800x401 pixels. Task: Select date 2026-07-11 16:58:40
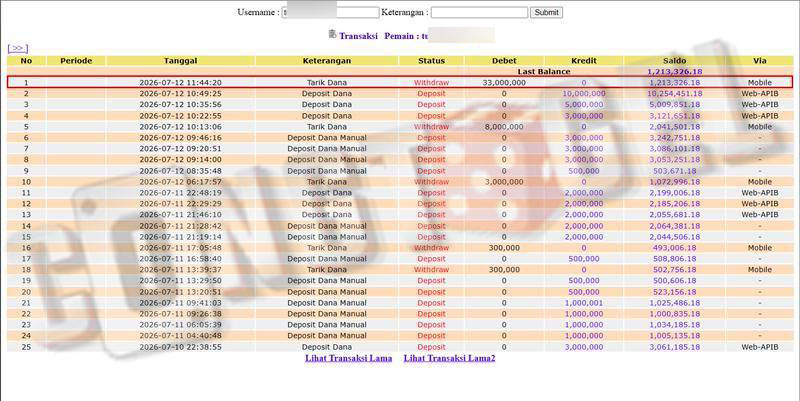[x=181, y=259]
